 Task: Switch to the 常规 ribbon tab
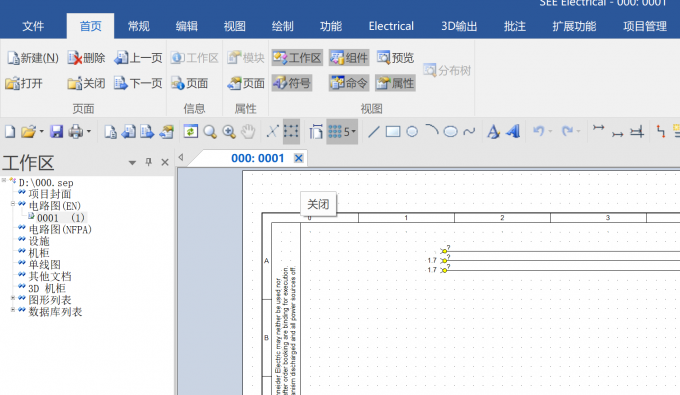[139, 26]
